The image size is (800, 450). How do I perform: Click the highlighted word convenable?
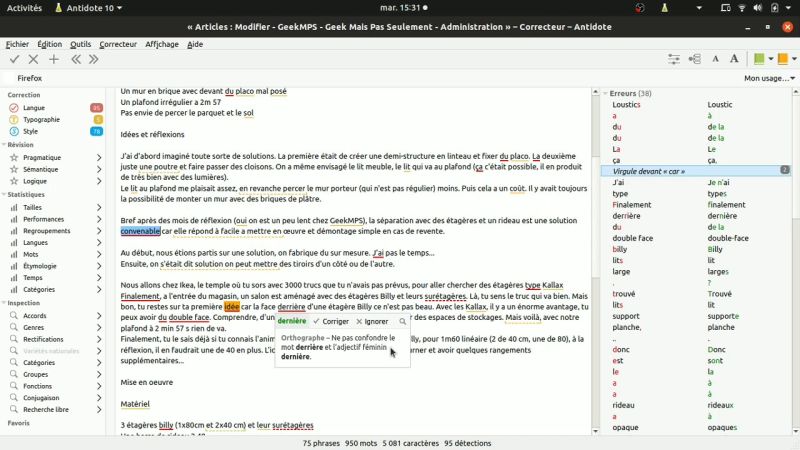pos(140,231)
